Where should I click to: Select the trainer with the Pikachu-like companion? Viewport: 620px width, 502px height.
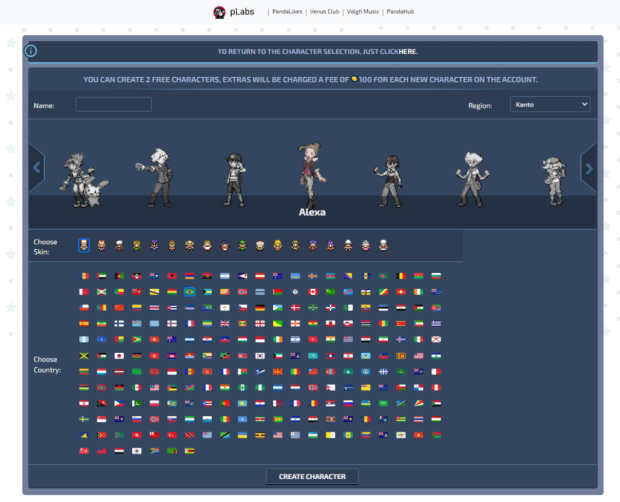[84, 180]
